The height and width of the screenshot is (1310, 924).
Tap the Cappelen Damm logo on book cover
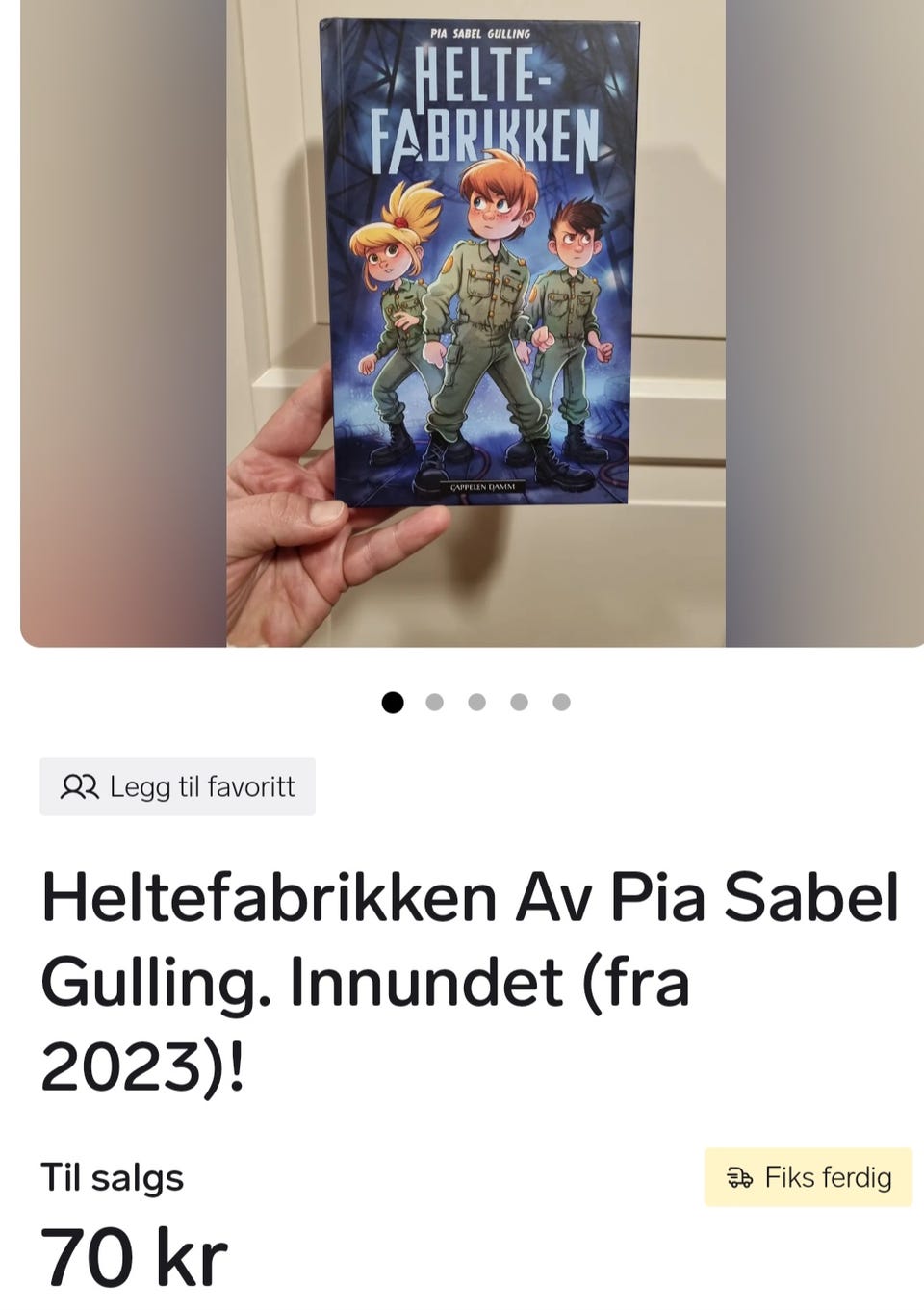click(483, 487)
